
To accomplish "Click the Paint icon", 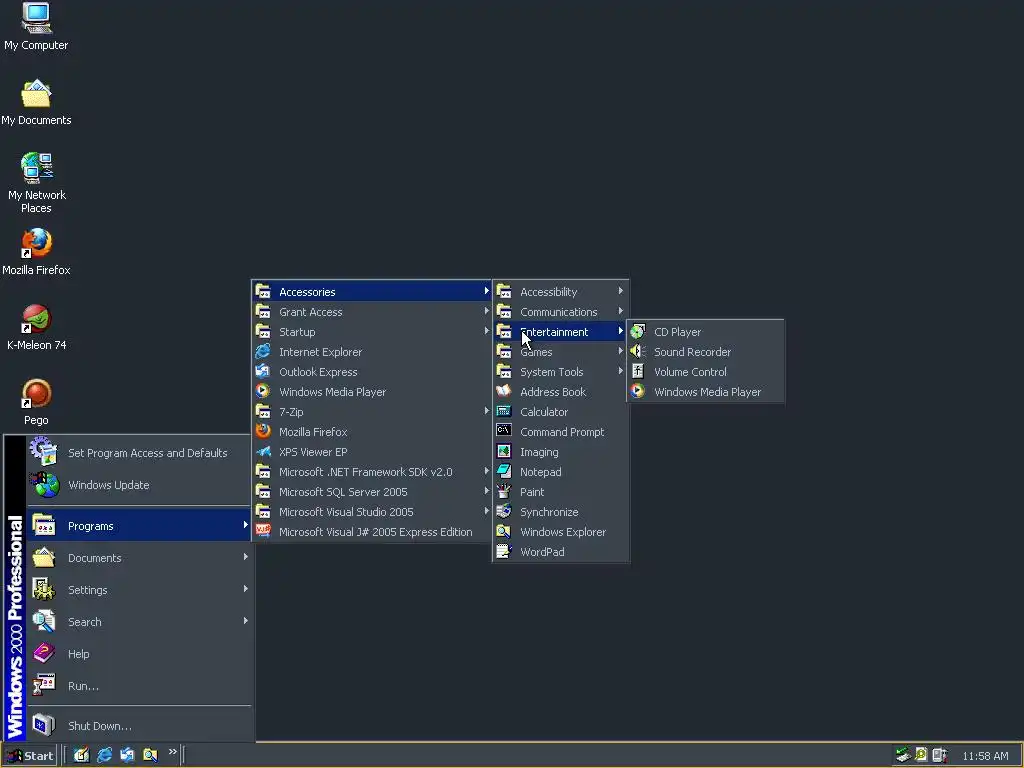I will point(504,492).
